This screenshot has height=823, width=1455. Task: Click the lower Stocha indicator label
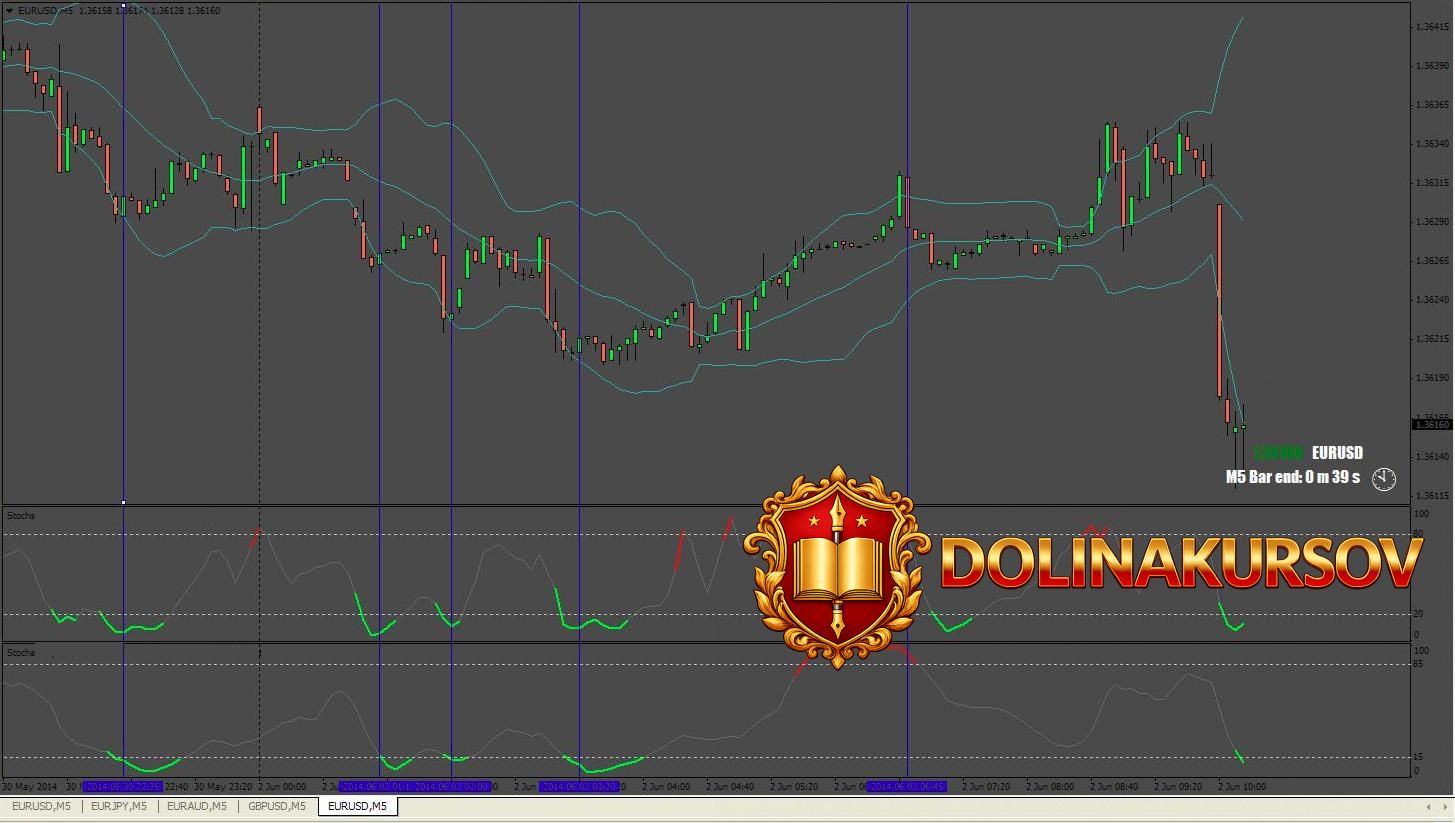[x=21, y=653]
